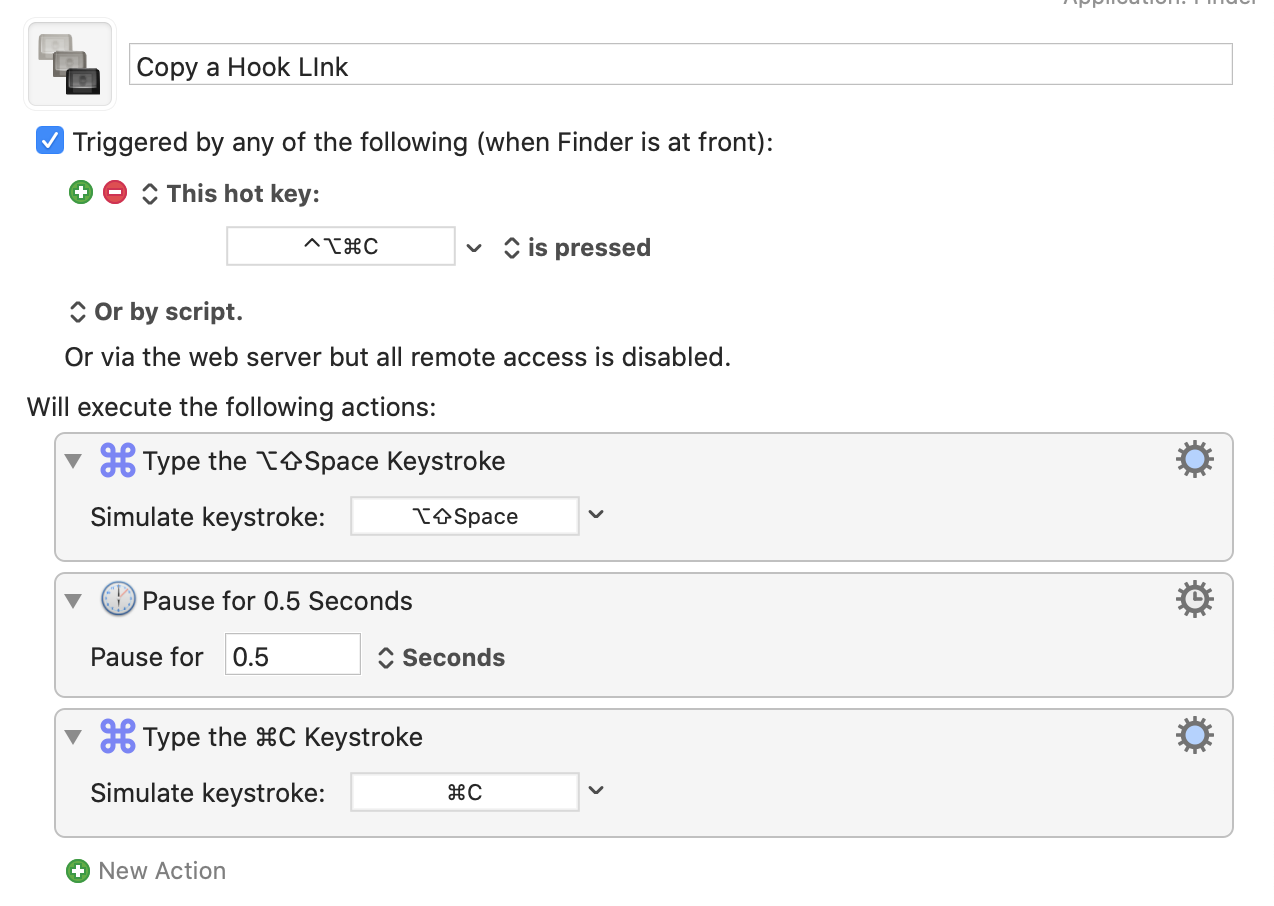Open gear menu for ⌥⇧Space keystroke action
This screenshot has height=906, width=1274.
(x=1194, y=460)
